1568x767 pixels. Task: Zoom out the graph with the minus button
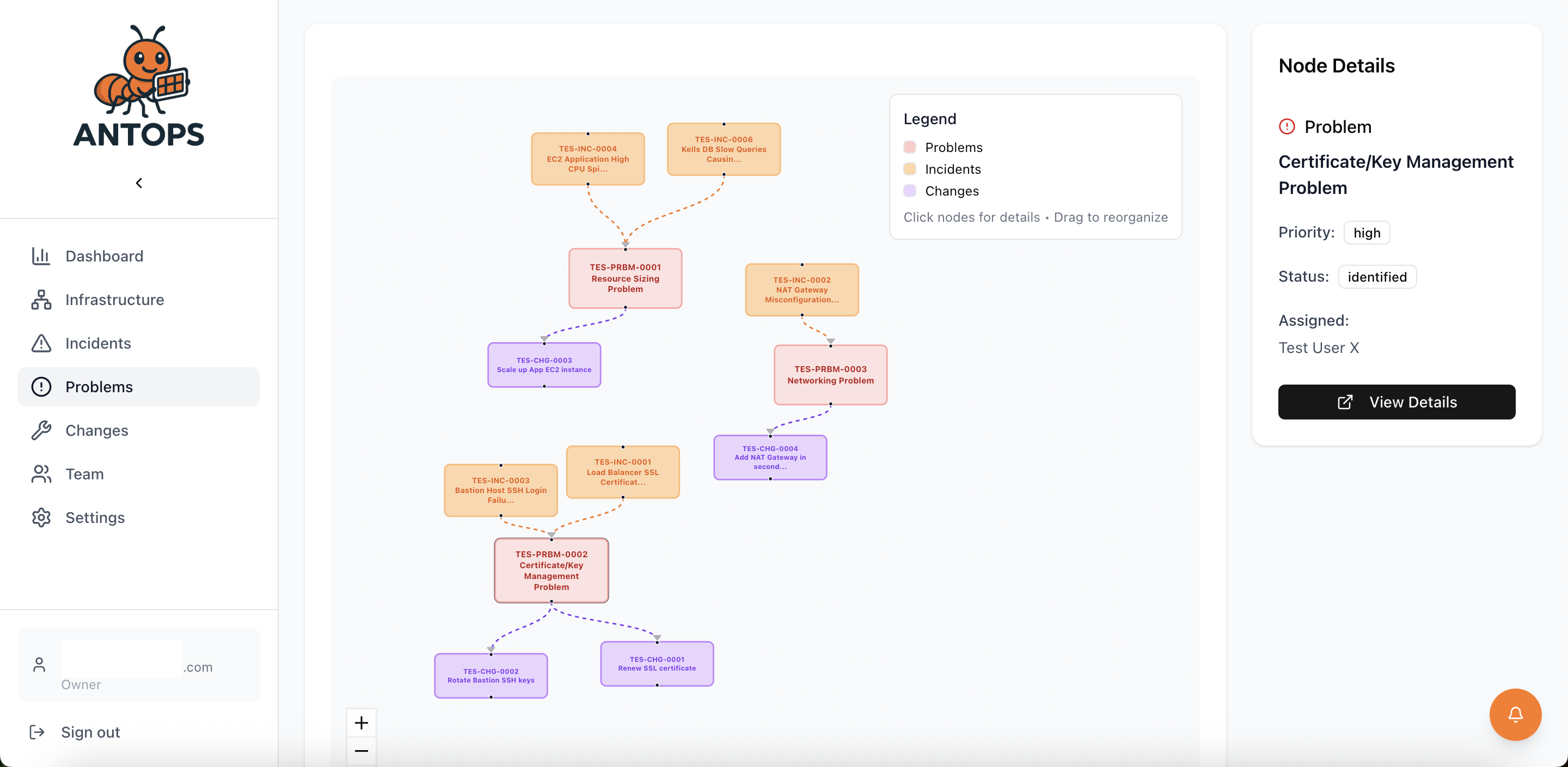click(361, 751)
